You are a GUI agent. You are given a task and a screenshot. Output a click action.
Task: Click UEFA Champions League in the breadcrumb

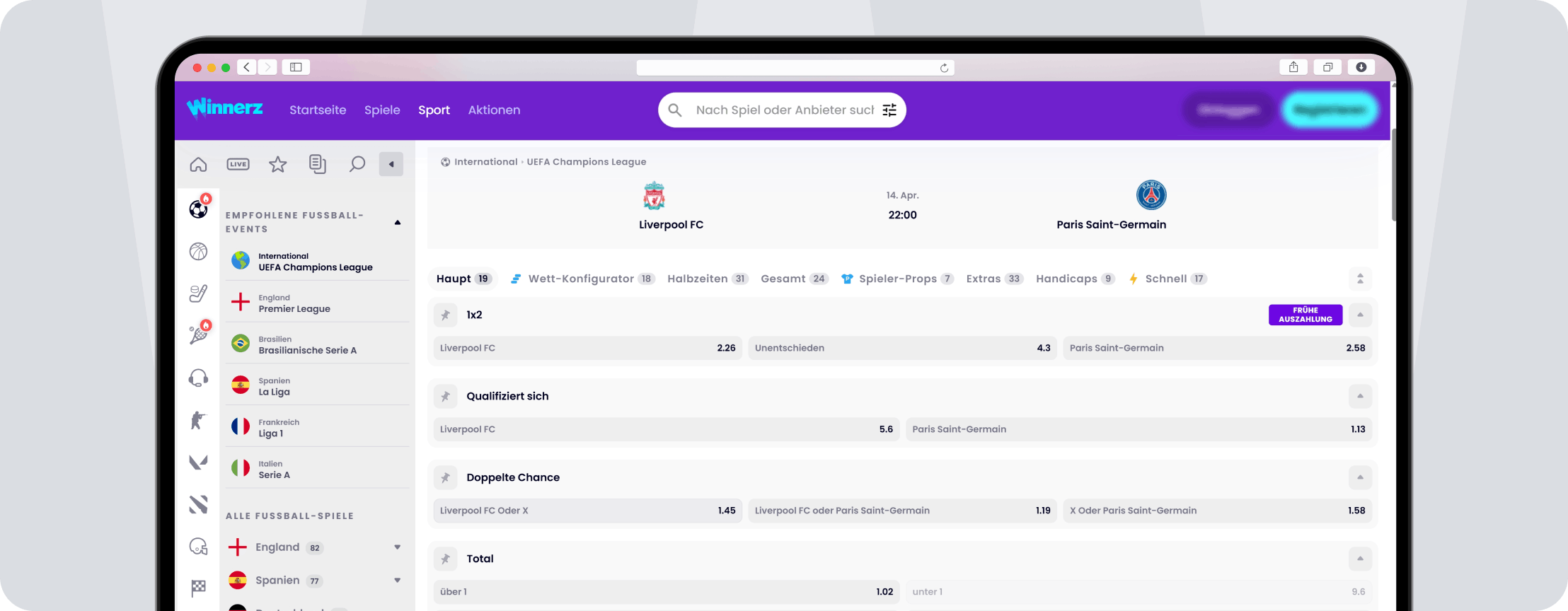587,162
